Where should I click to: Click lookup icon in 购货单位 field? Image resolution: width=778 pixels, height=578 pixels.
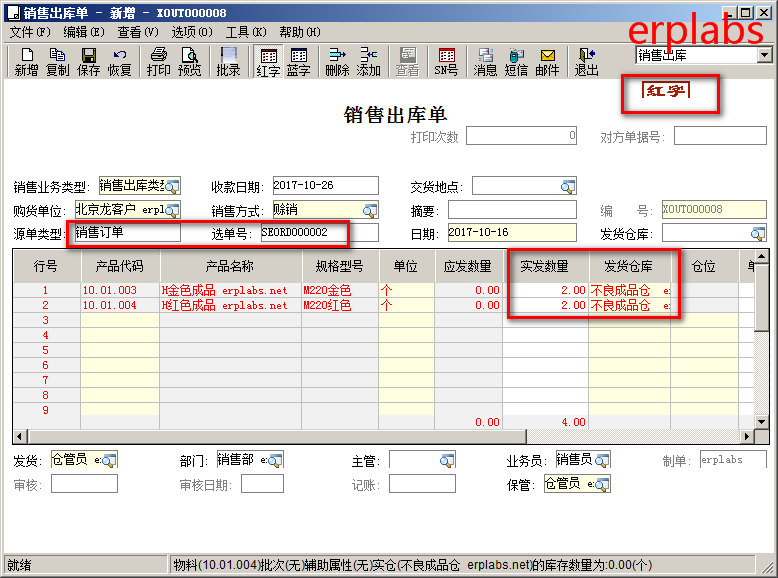click(172, 210)
